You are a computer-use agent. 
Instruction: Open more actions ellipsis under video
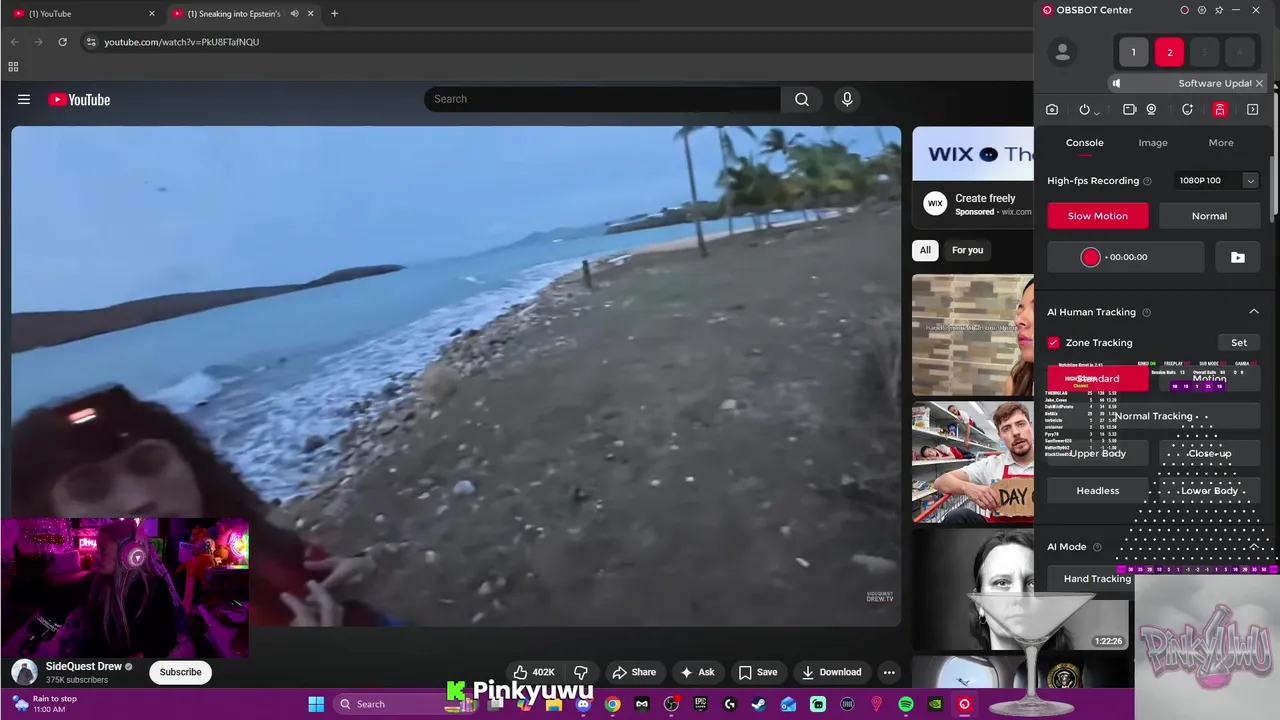(889, 672)
